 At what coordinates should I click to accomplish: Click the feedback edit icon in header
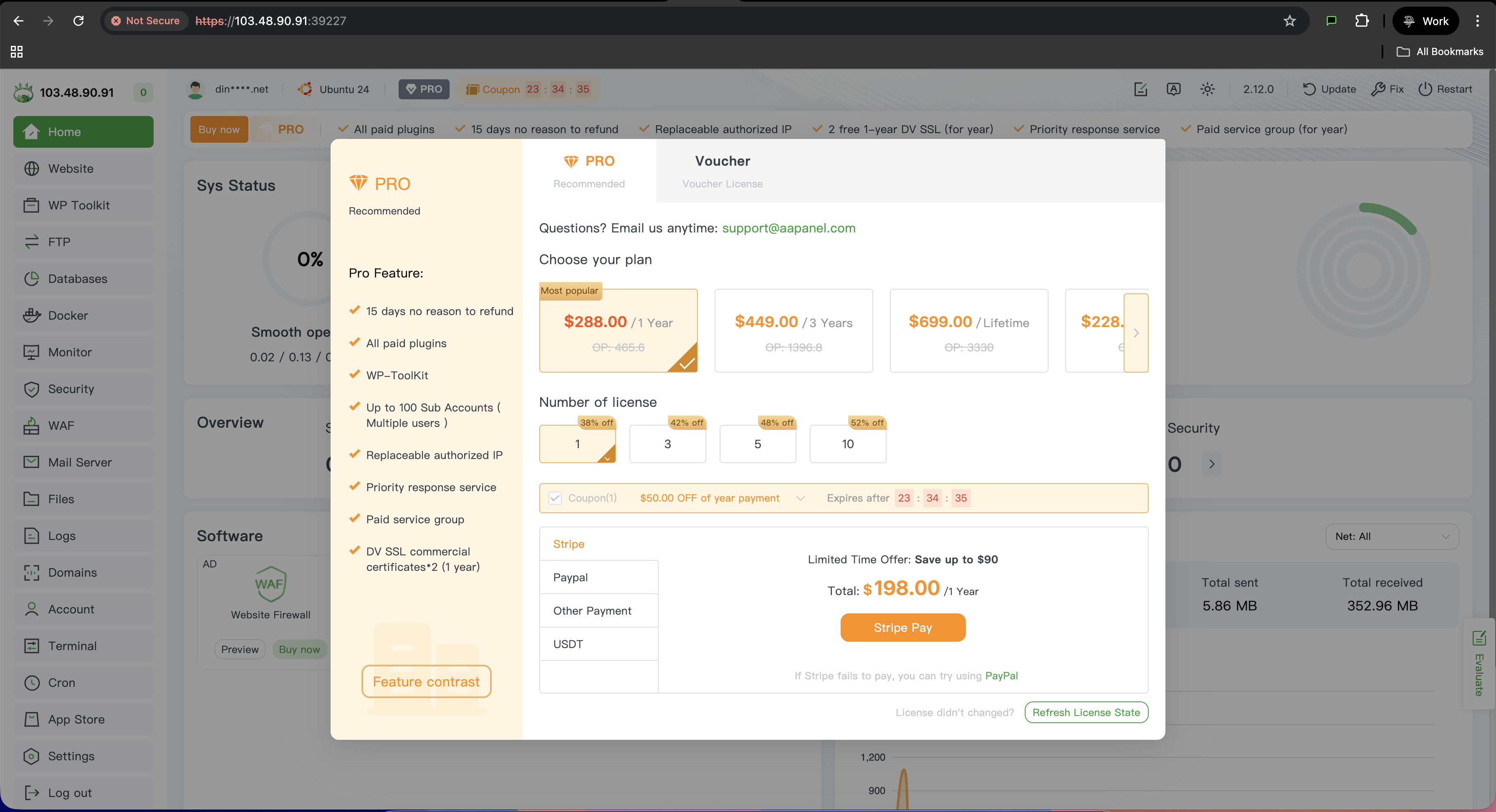click(x=1141, y=89)
